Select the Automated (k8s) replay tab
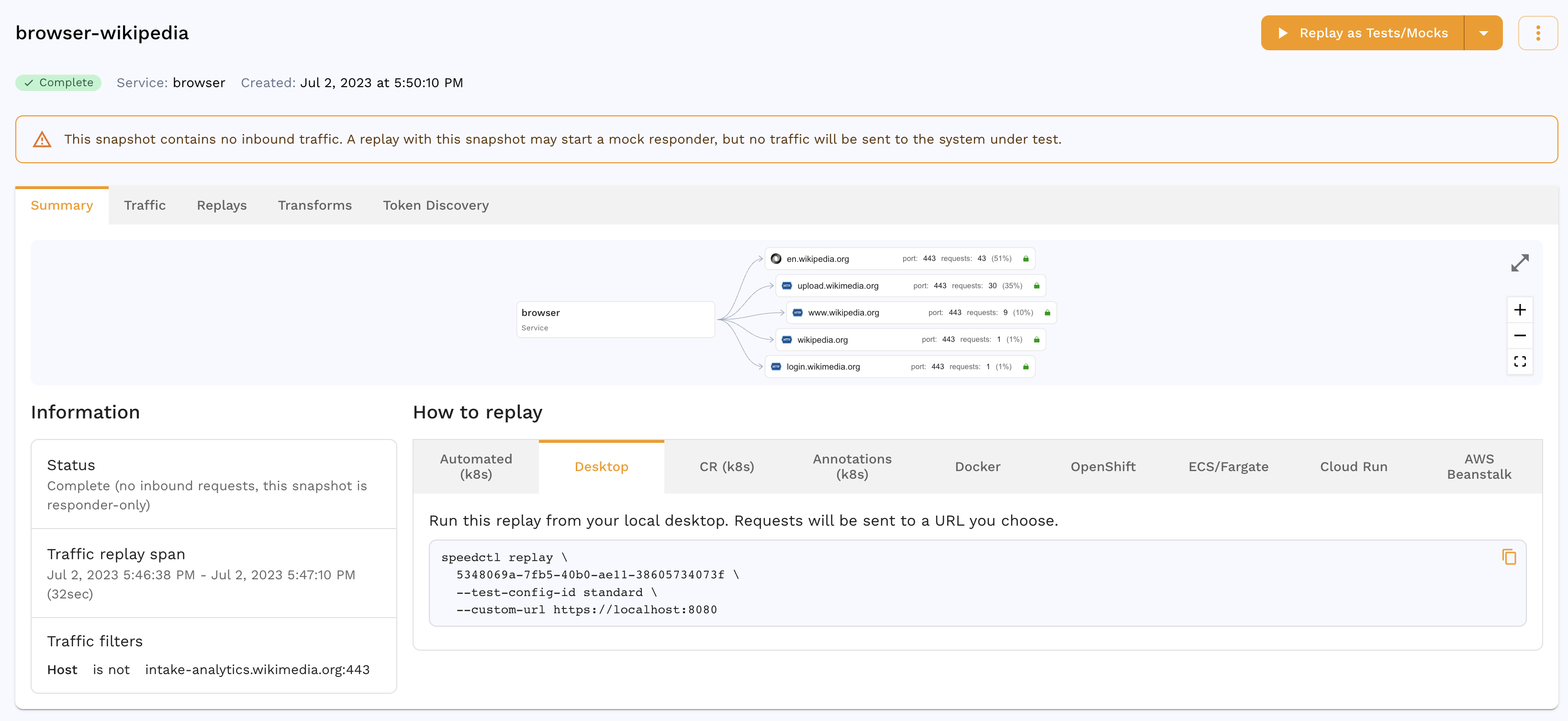 click(x=476, y=466)
